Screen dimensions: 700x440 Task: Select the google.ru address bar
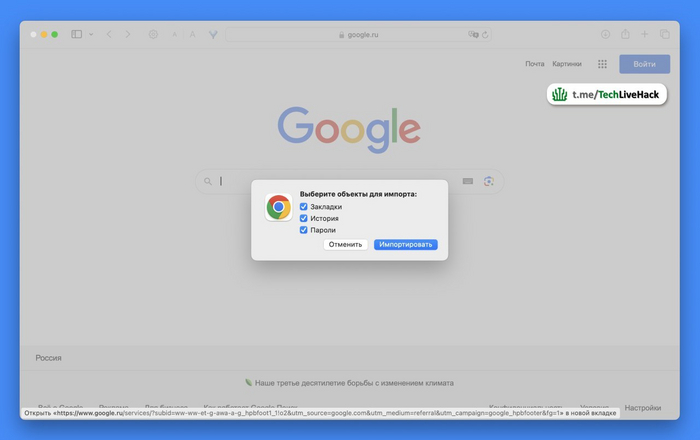(x=358, y=34)
